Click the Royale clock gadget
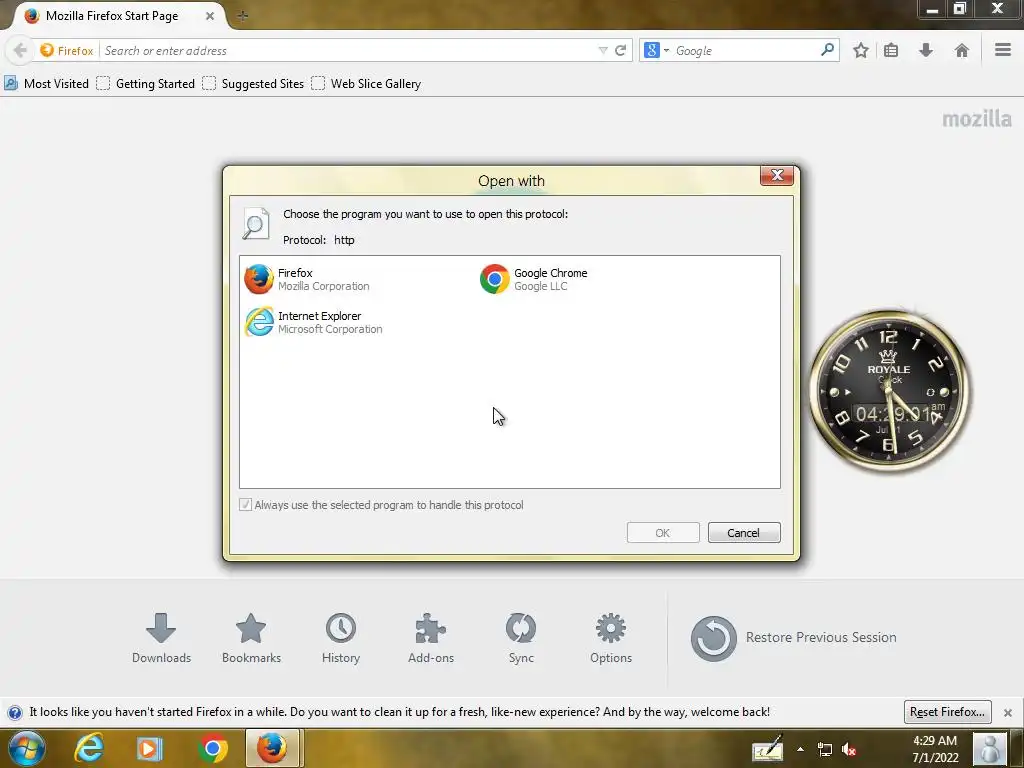The height and width of the screenshot is (768, 1024). click(889, 391)
